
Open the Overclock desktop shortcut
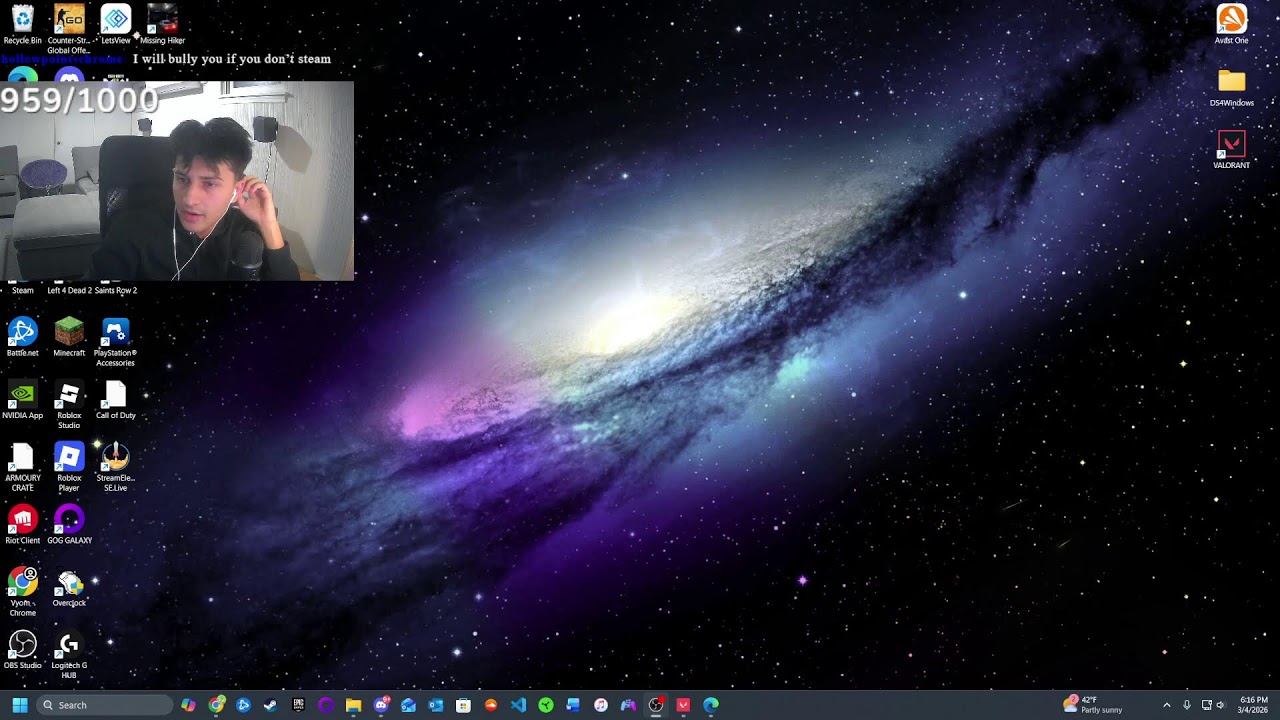click(x=69, y=587)
